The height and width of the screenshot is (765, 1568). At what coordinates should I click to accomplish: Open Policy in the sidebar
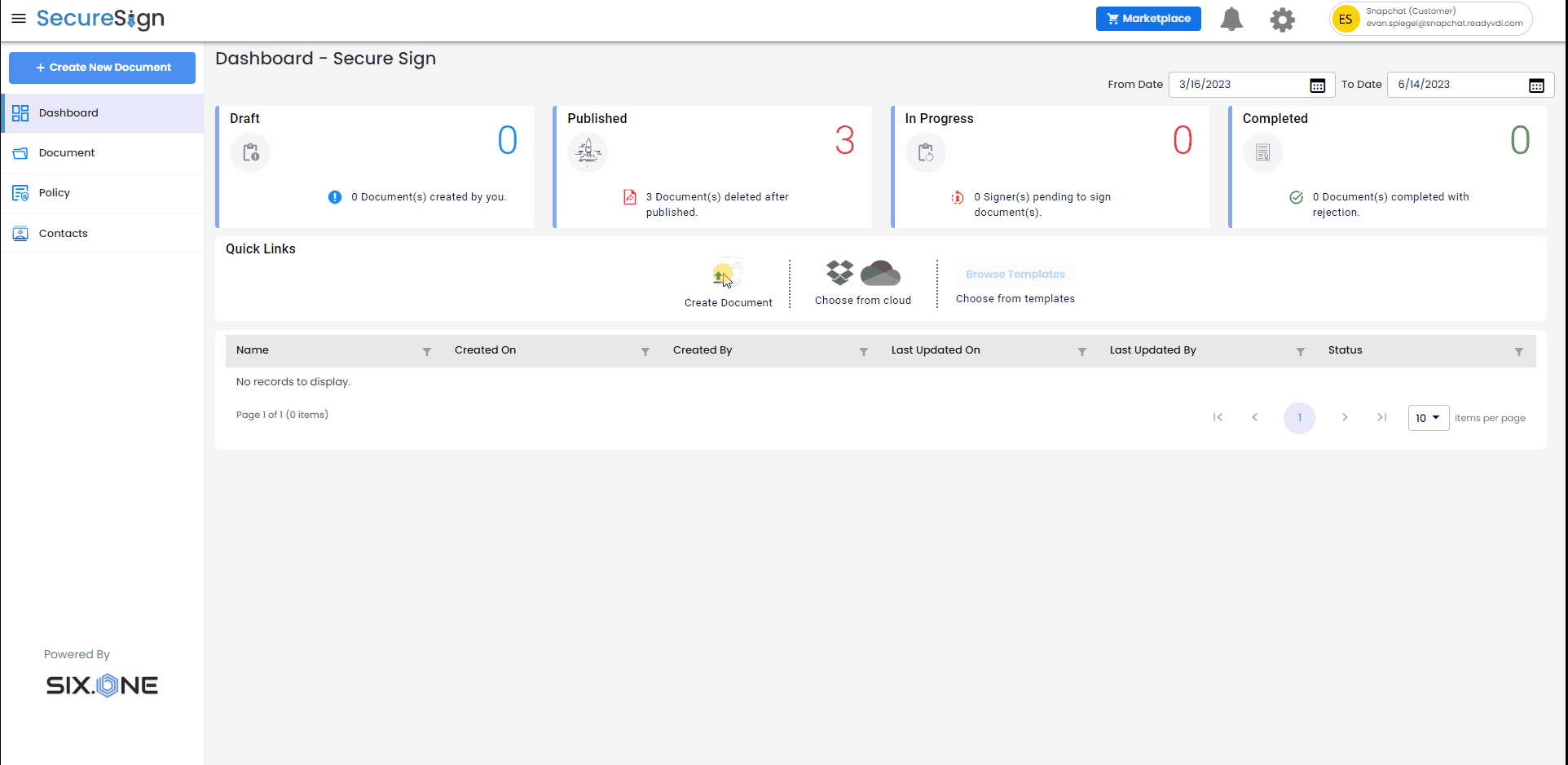pos(55,193)
